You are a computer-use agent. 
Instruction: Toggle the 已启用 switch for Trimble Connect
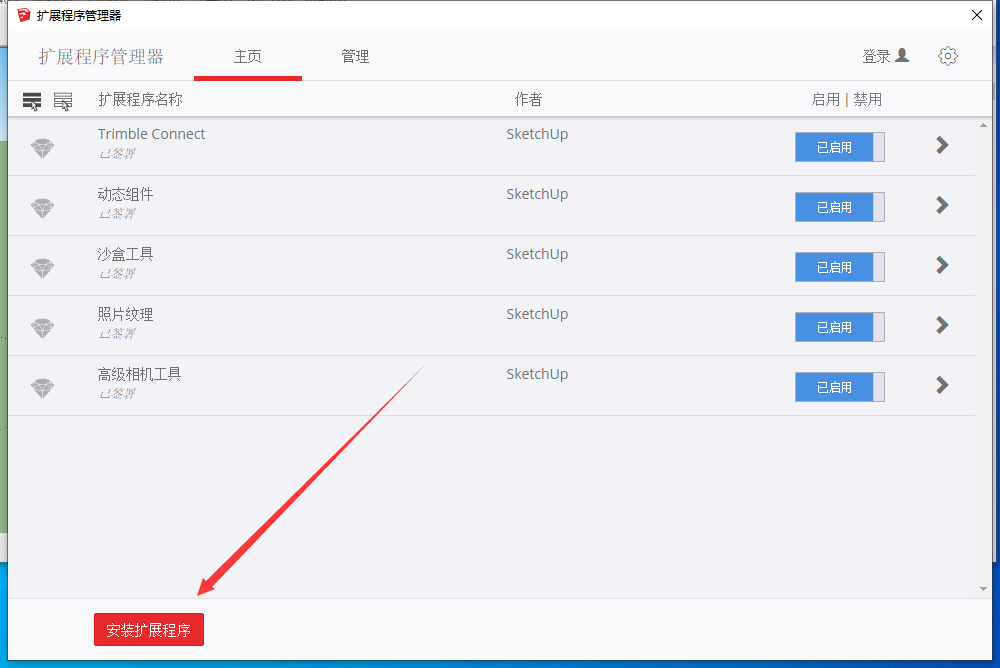839,147
